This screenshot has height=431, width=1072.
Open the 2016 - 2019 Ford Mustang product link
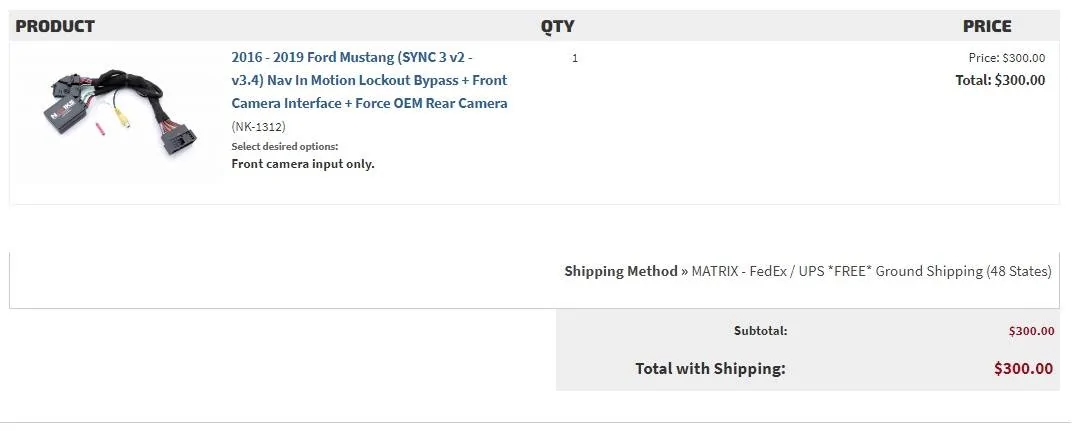369,80
